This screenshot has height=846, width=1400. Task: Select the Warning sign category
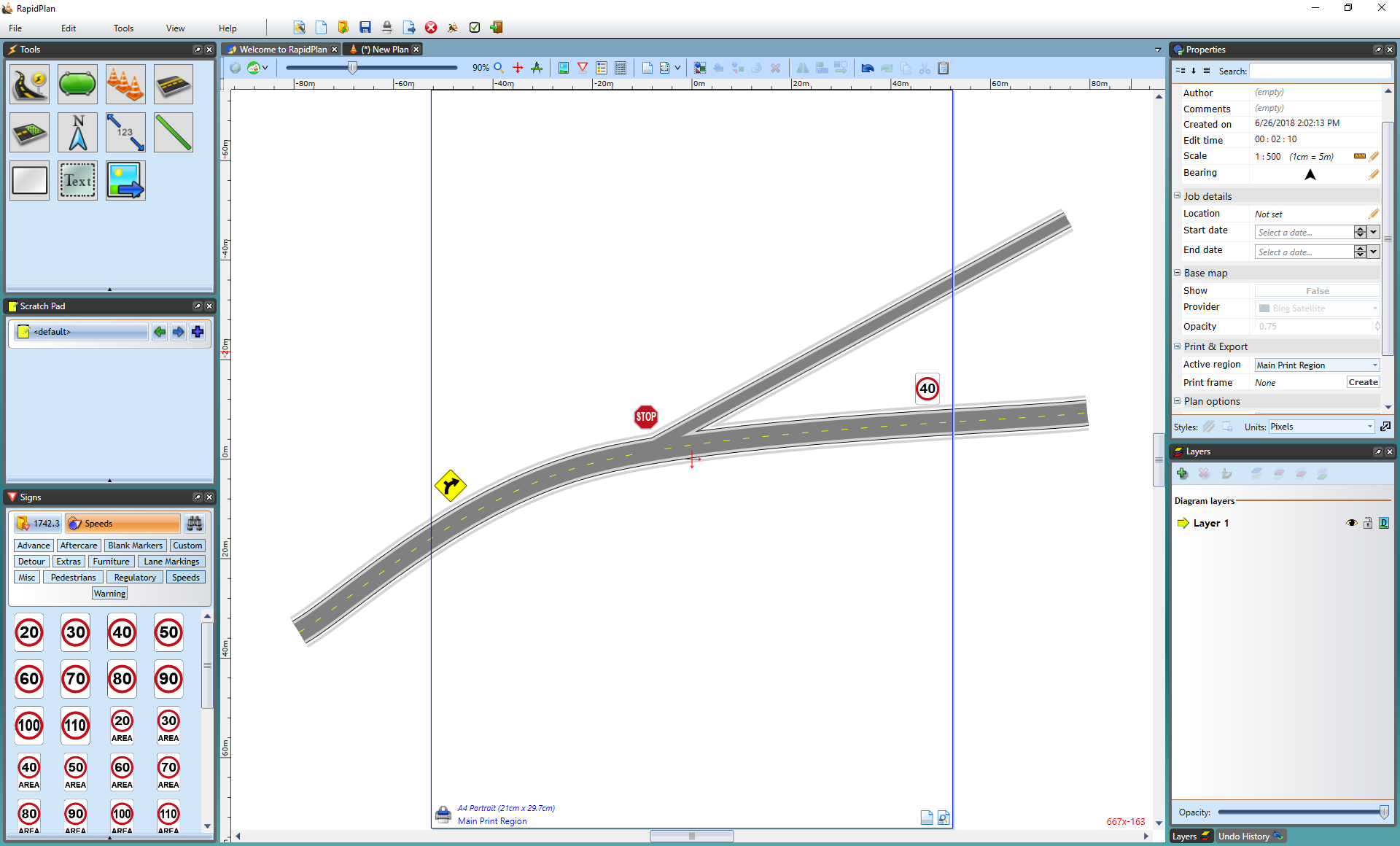pos(109,594)
